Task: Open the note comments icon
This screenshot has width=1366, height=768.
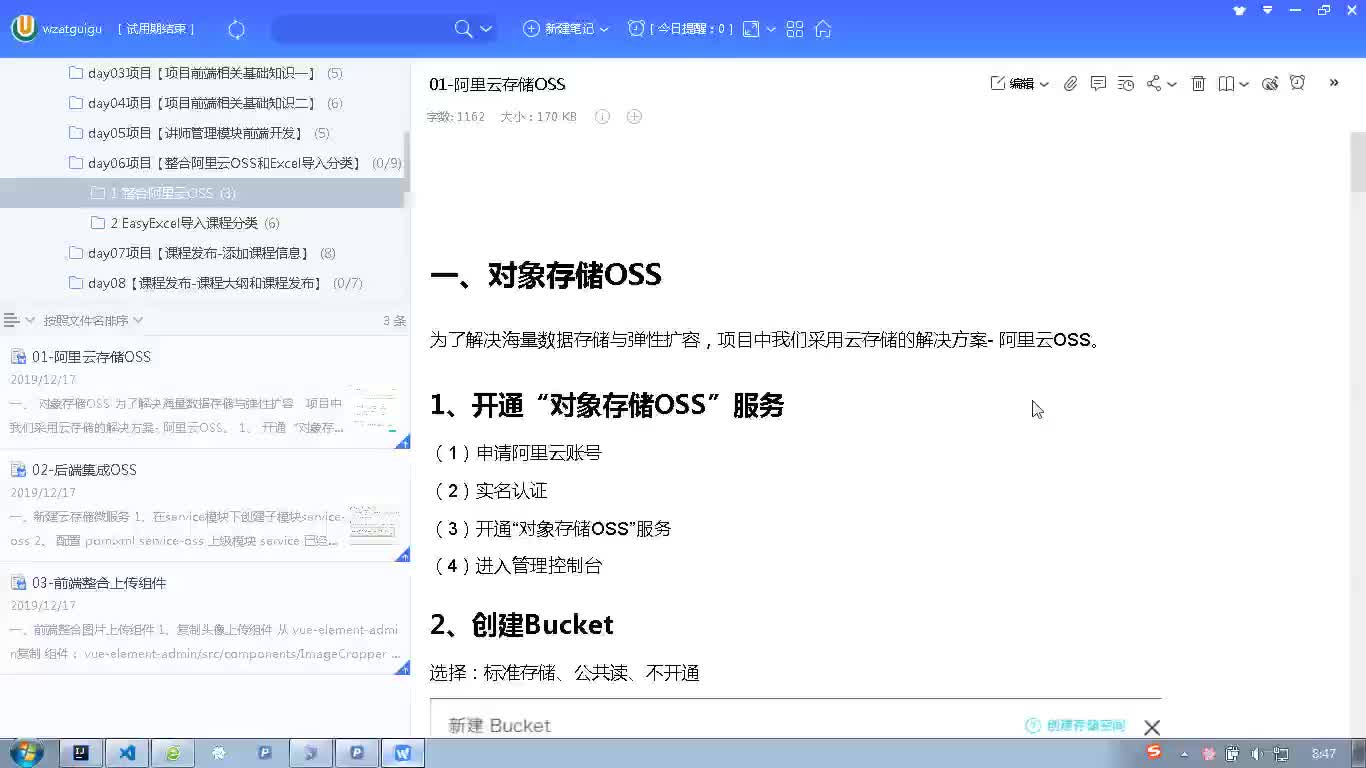Action: tap(1098, 83)
